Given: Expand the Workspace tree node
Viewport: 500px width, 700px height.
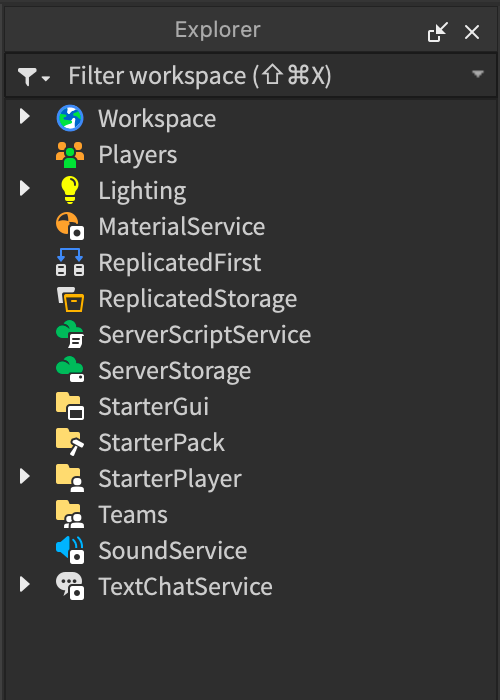Looking at the screenshot, I should tap(25, 117).
